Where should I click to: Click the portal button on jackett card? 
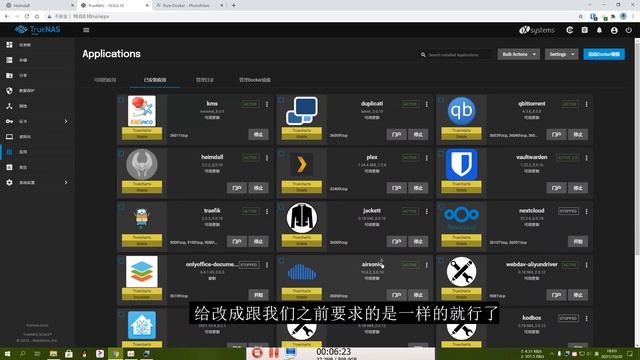pyautogui.click(x=396, y=241)
